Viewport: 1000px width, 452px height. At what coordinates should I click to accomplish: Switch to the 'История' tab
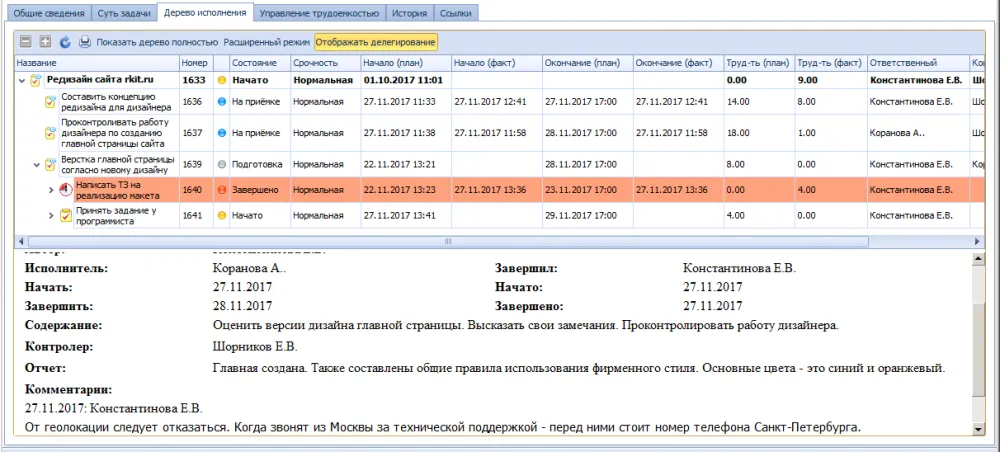tap(410, 13)
